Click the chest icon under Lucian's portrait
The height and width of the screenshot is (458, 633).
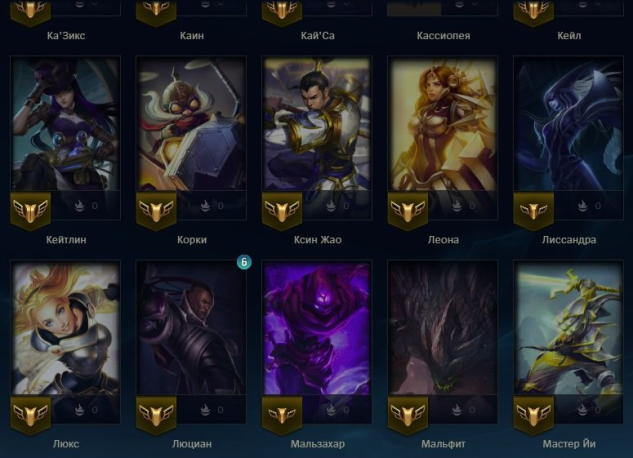(205, 410)
